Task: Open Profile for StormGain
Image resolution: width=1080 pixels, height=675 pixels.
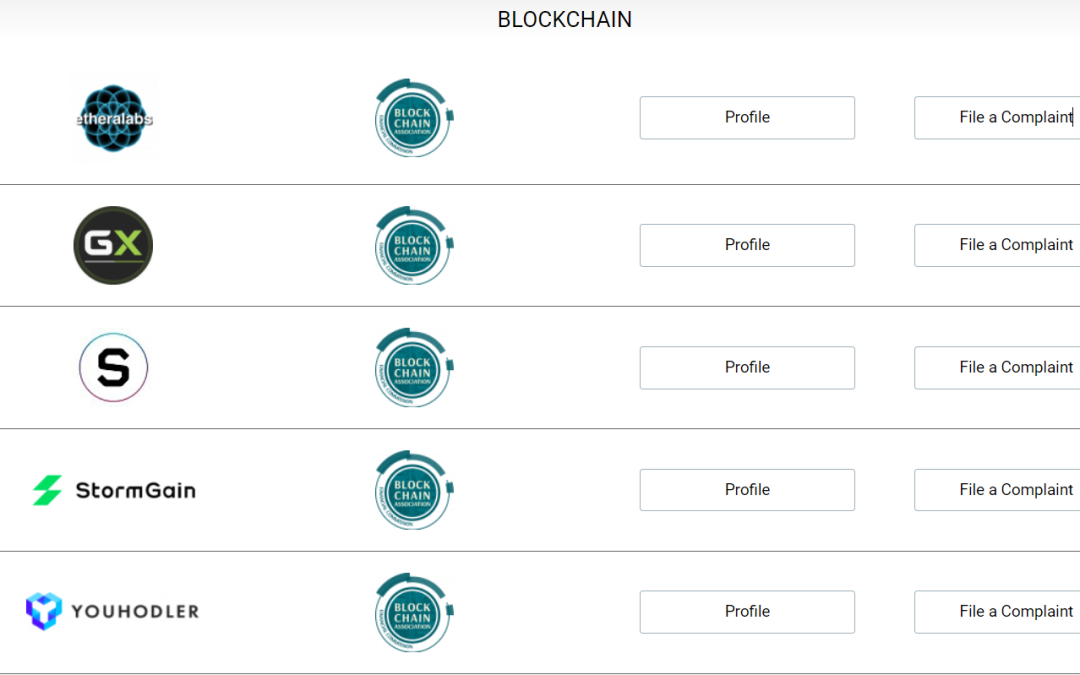Action: [x=747, y=490]
